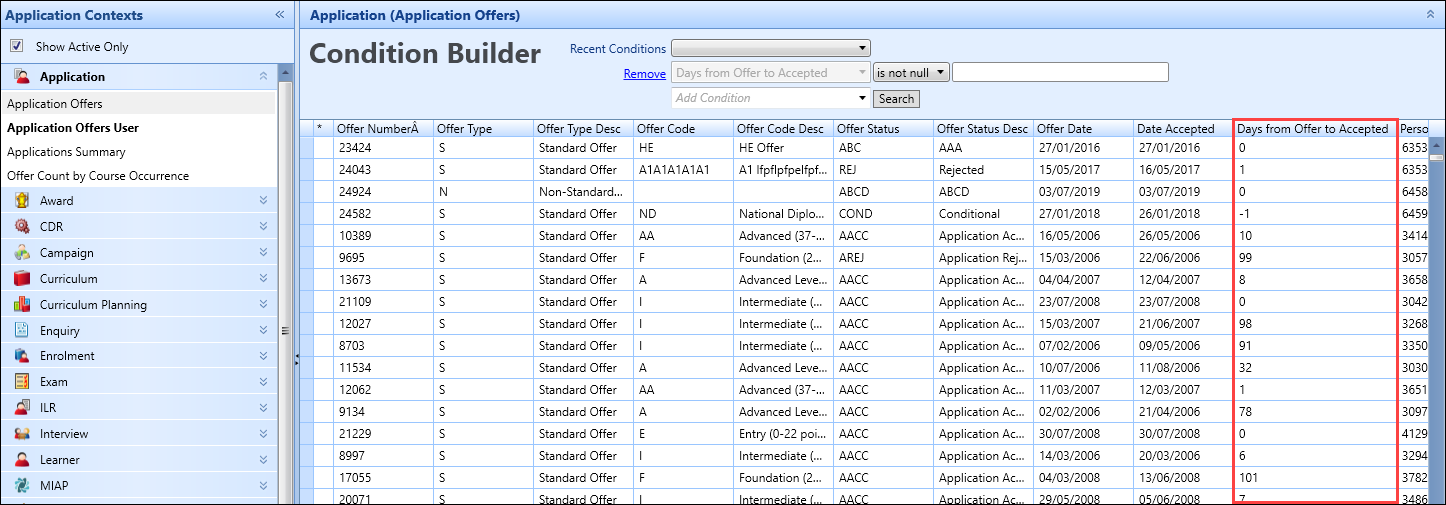Click the Enquiry context icon

[22, 331]
